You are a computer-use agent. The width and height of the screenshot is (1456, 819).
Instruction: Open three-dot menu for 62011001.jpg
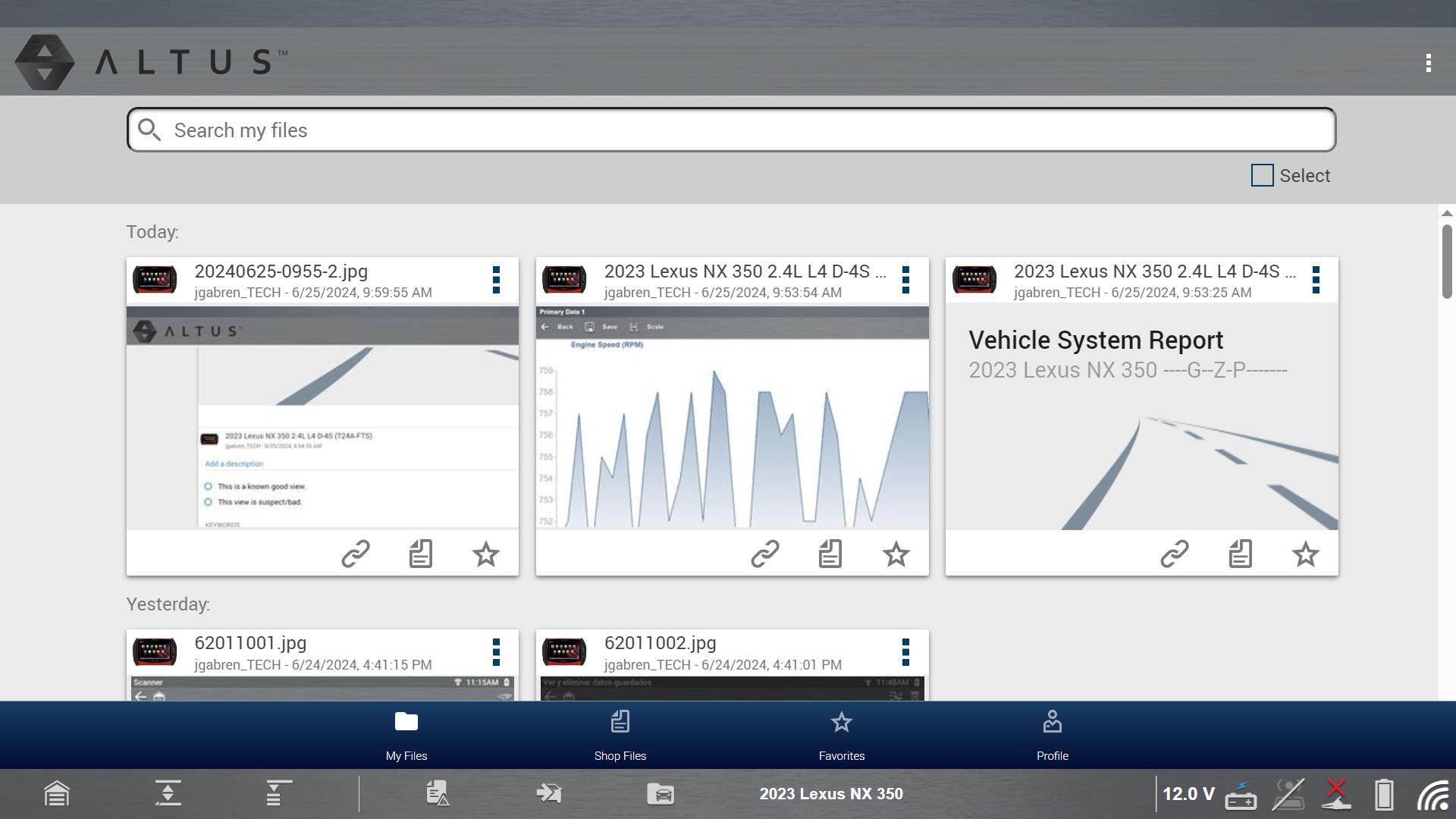[496, 652]
